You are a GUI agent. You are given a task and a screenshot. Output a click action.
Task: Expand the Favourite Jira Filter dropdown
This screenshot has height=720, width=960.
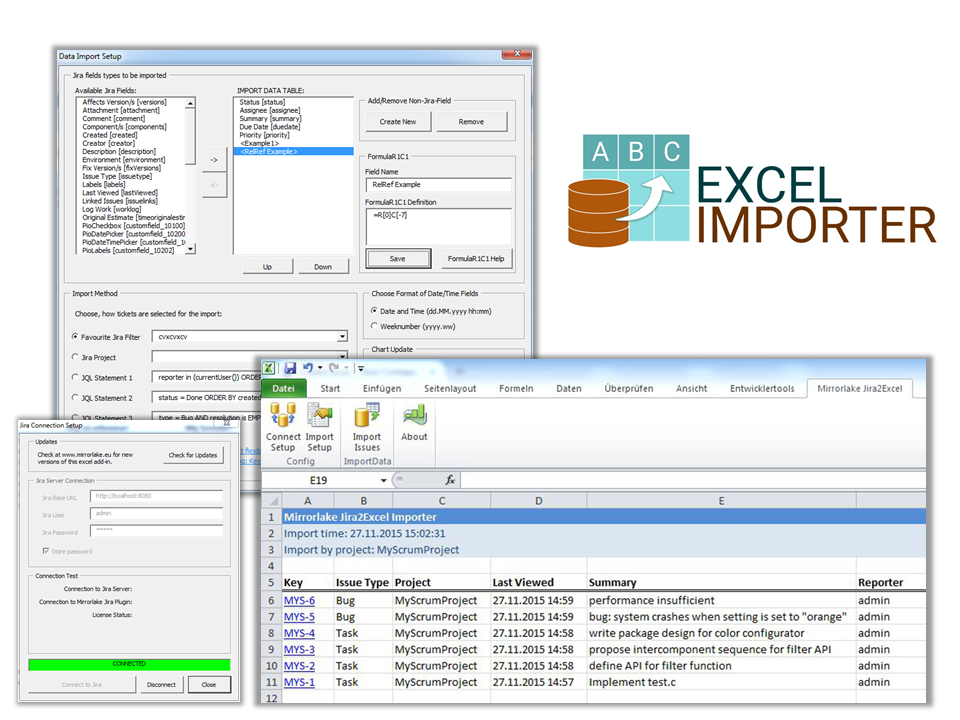342,337
